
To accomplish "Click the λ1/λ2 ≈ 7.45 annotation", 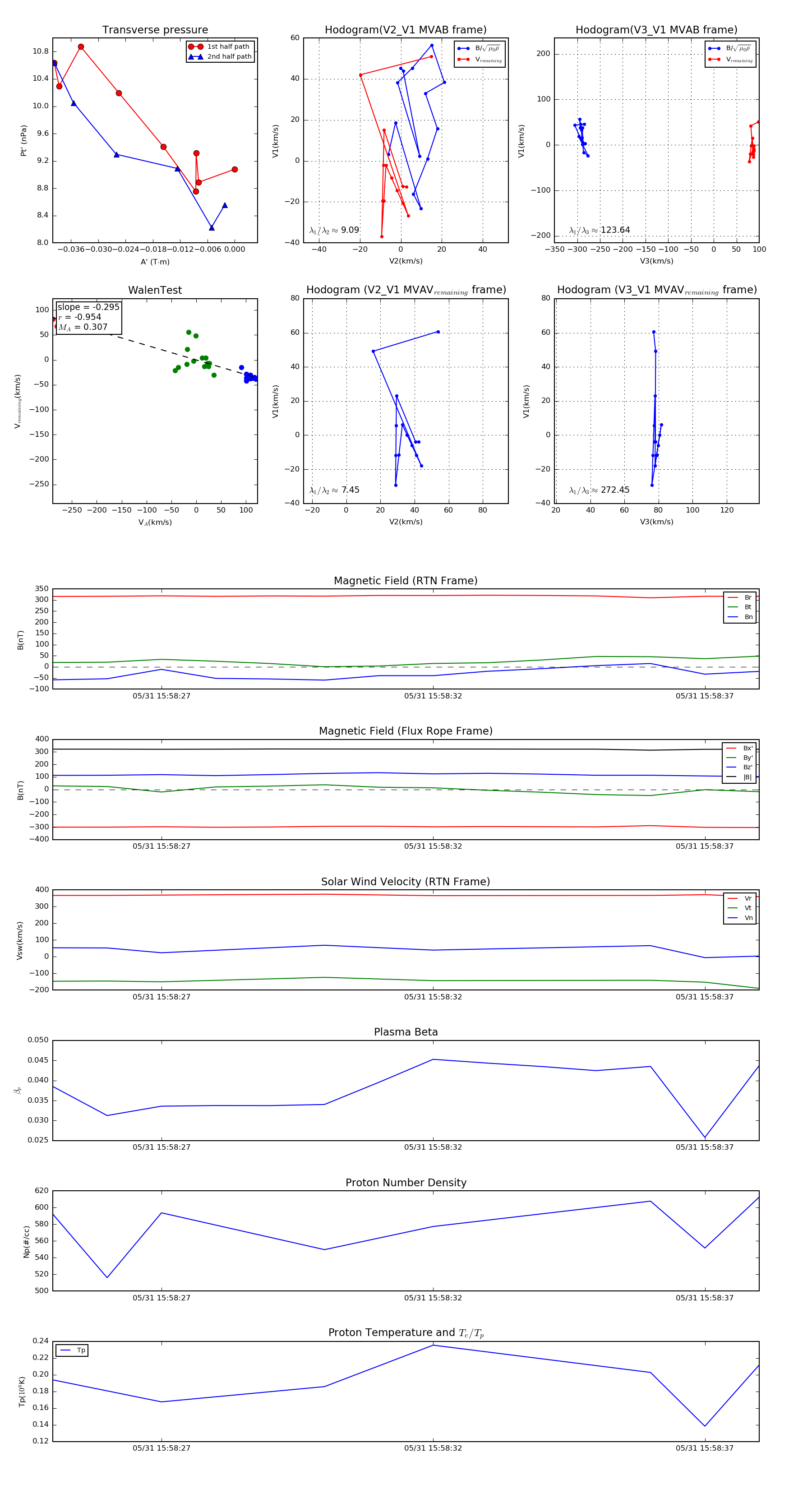I will (x=334, y=490).
